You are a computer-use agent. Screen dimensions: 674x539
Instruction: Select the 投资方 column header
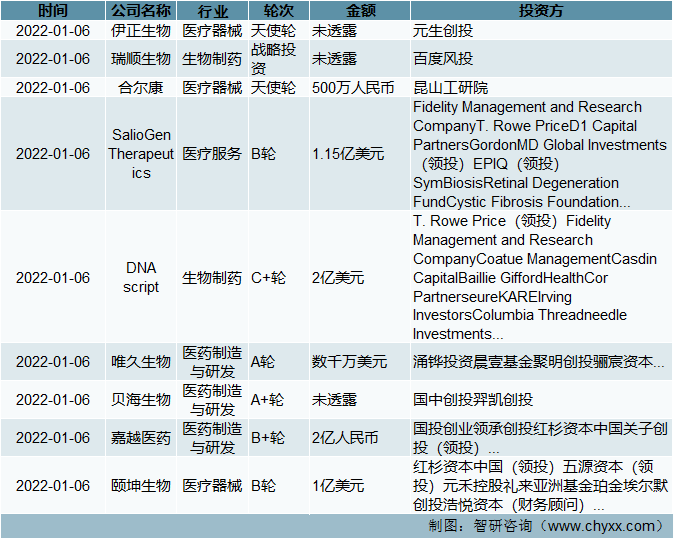tap(540, 11)
